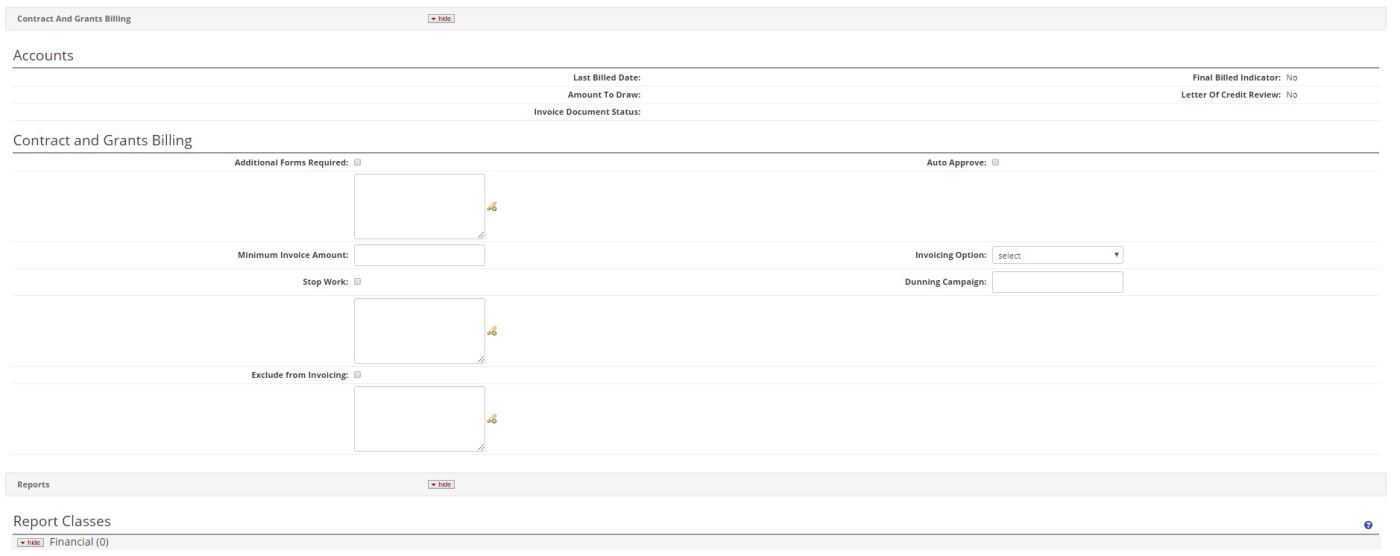Click the Additional Forms Required description textarea

[x=419, y=206]
